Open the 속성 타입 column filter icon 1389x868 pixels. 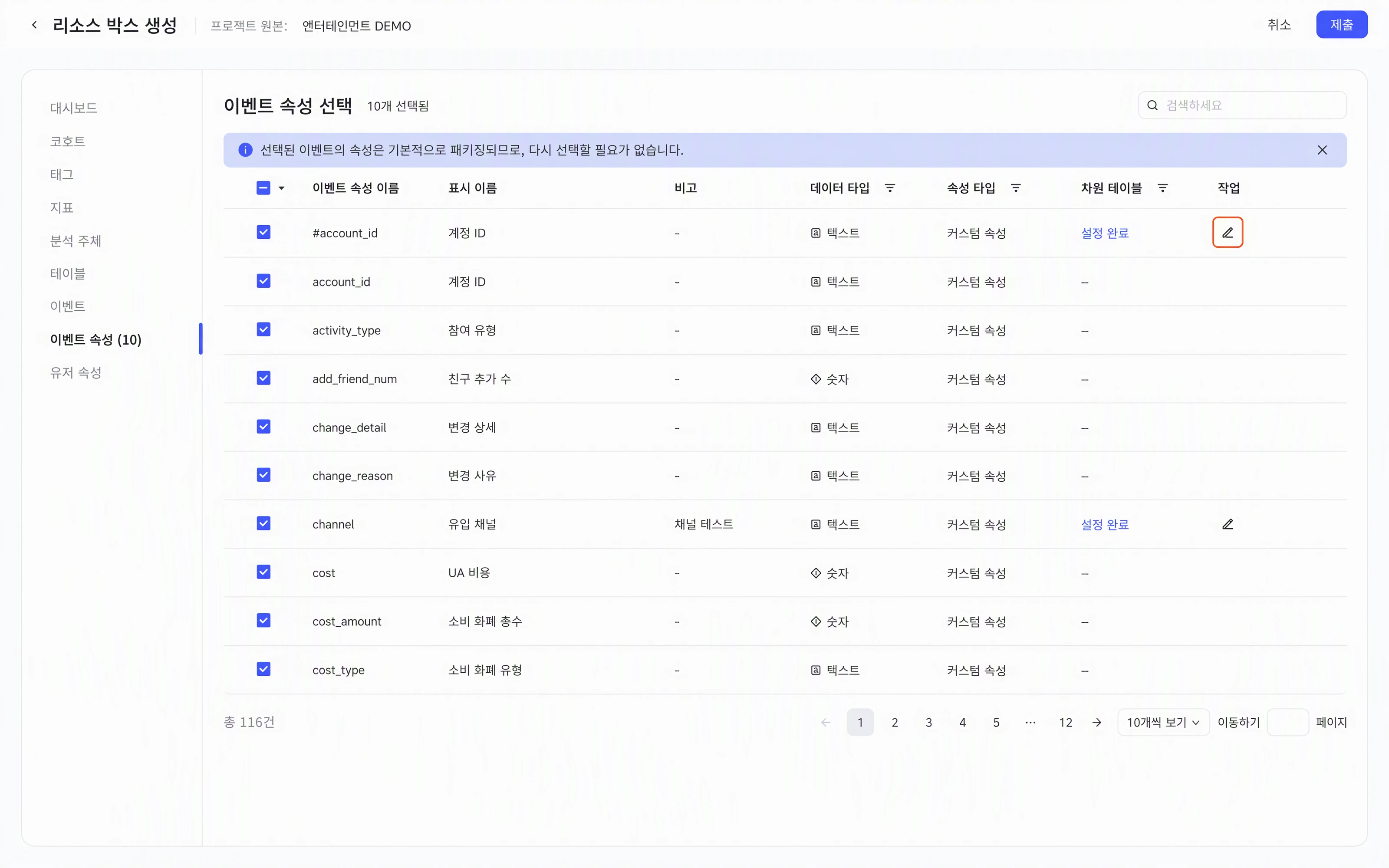(1015, 188)
